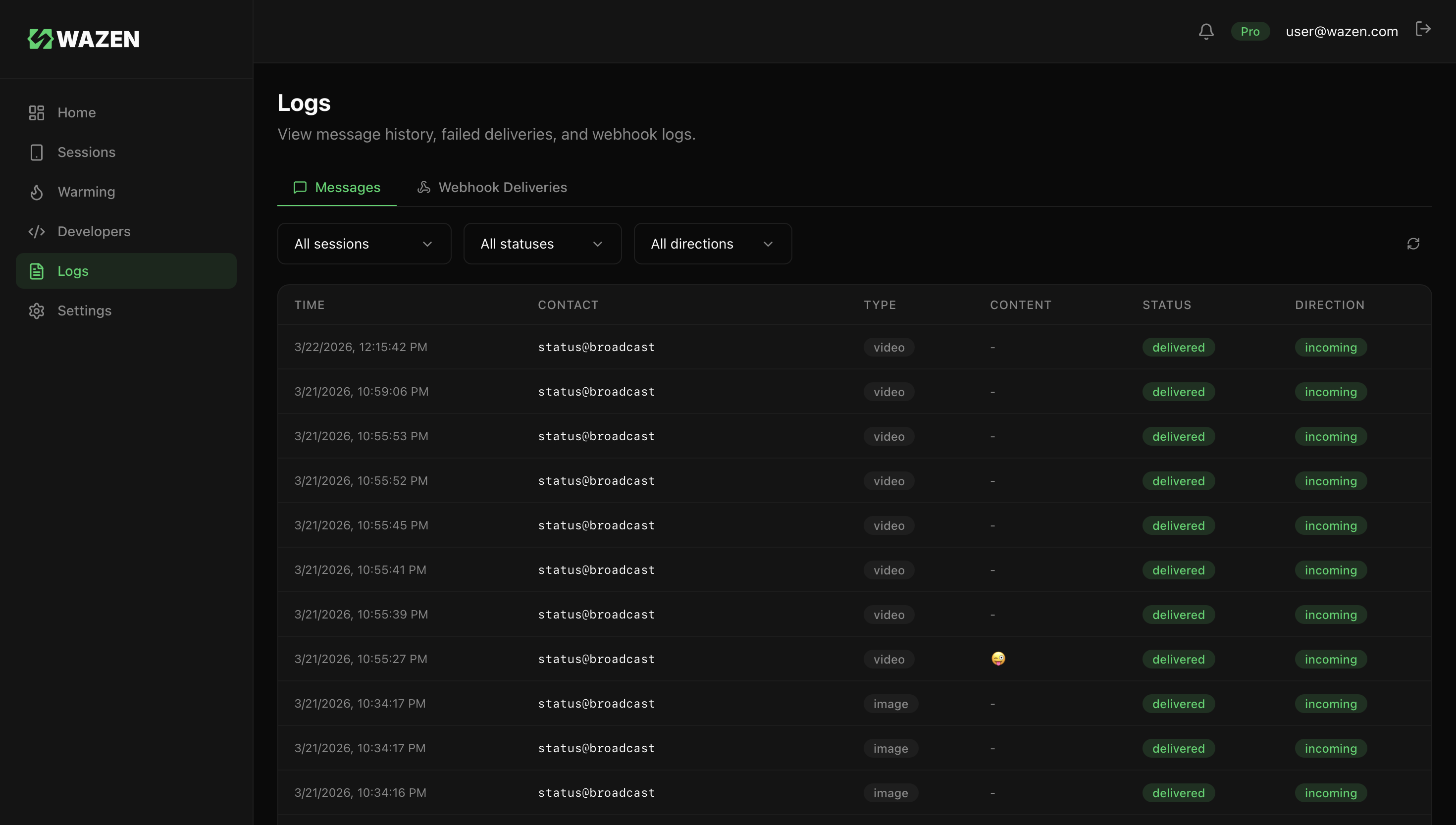Open the Home dashboard icon in sidebar
Image resolution: width=1456 pixels, height=825 pixels.
[36, 113]
